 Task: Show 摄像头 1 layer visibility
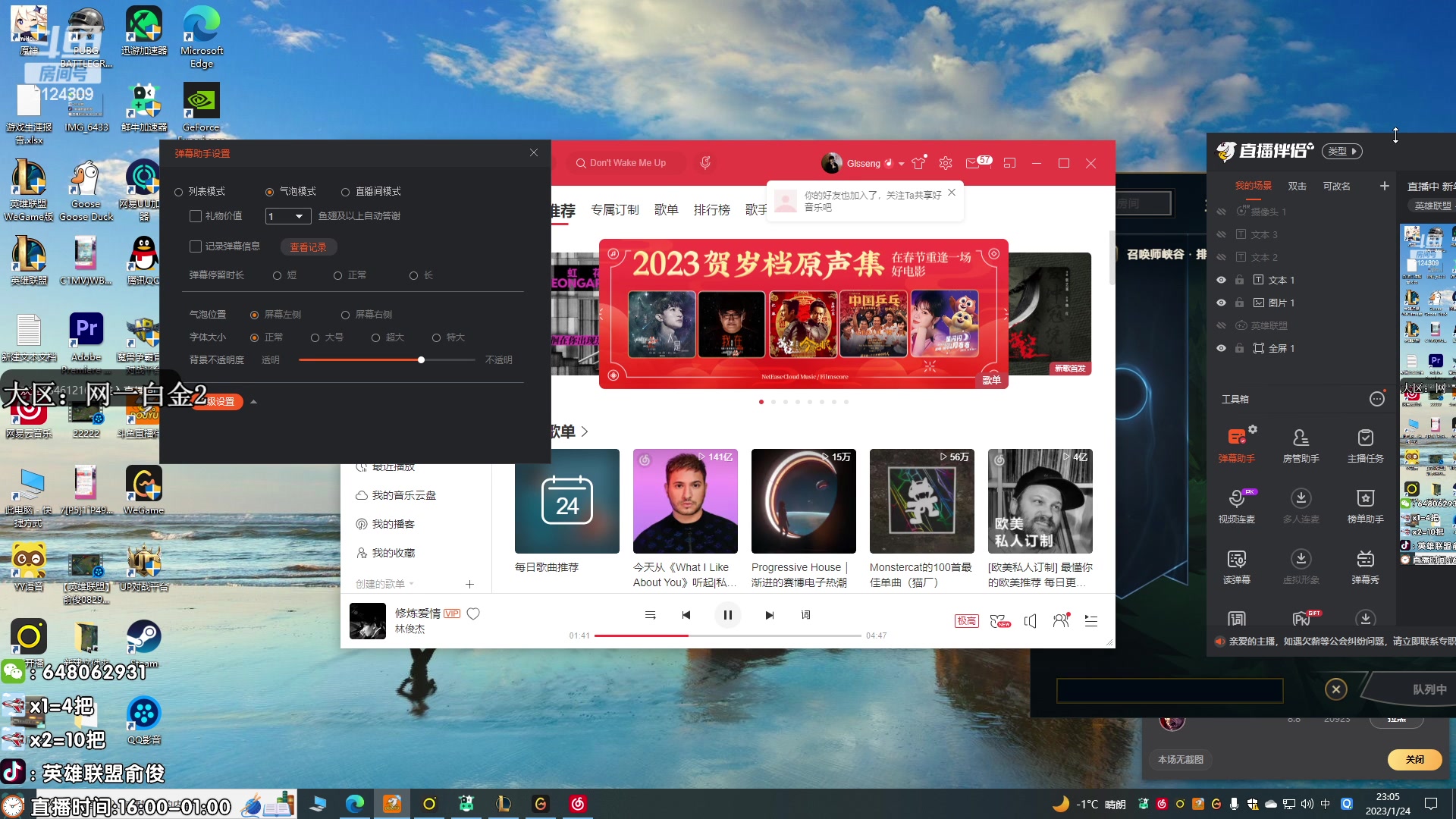[1221, 212]
